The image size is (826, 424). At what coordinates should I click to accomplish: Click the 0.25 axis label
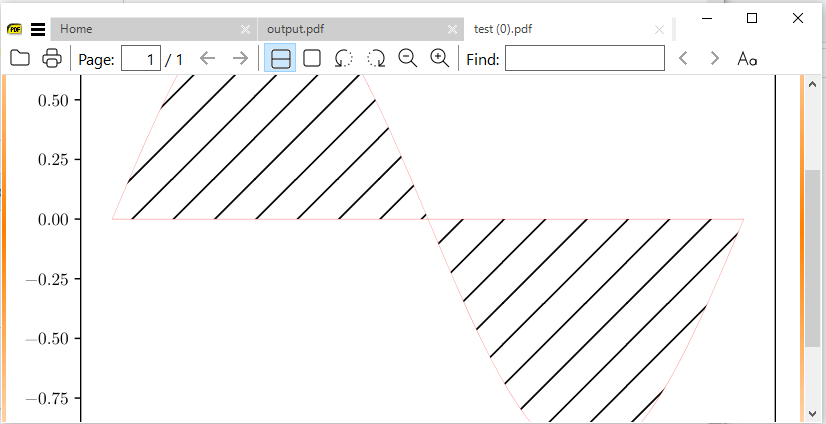[54, 159]
